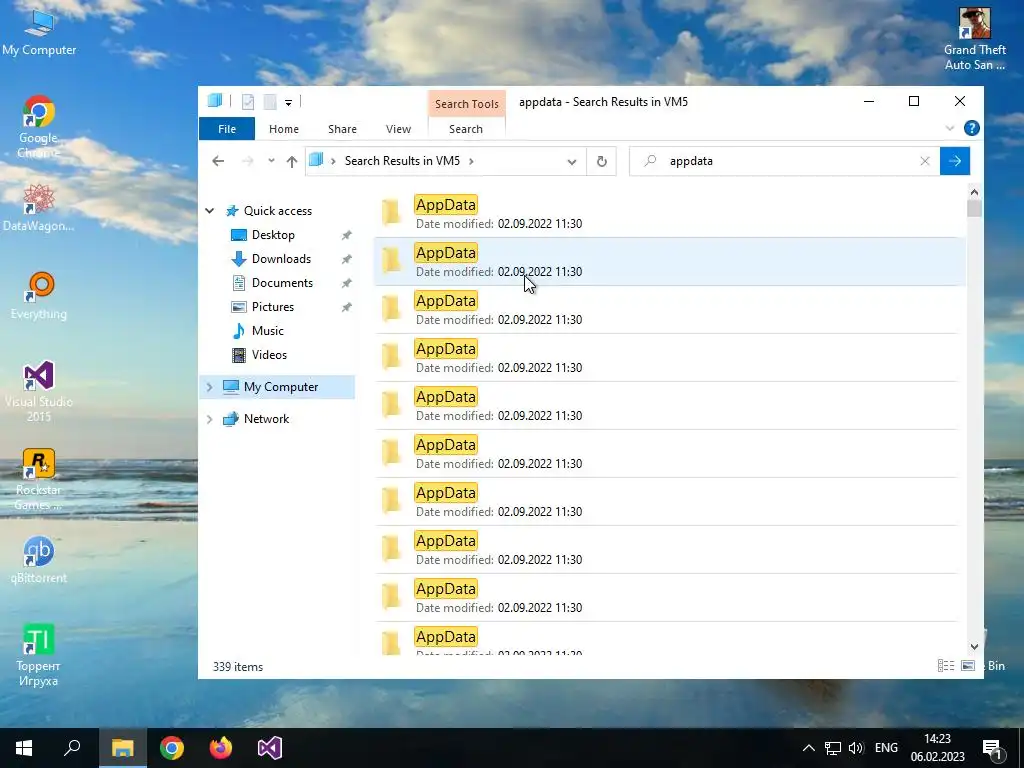Expand My Computer tree node
Image resolution: width=1024 pixels, height=768 pixels.
point(210,387)
